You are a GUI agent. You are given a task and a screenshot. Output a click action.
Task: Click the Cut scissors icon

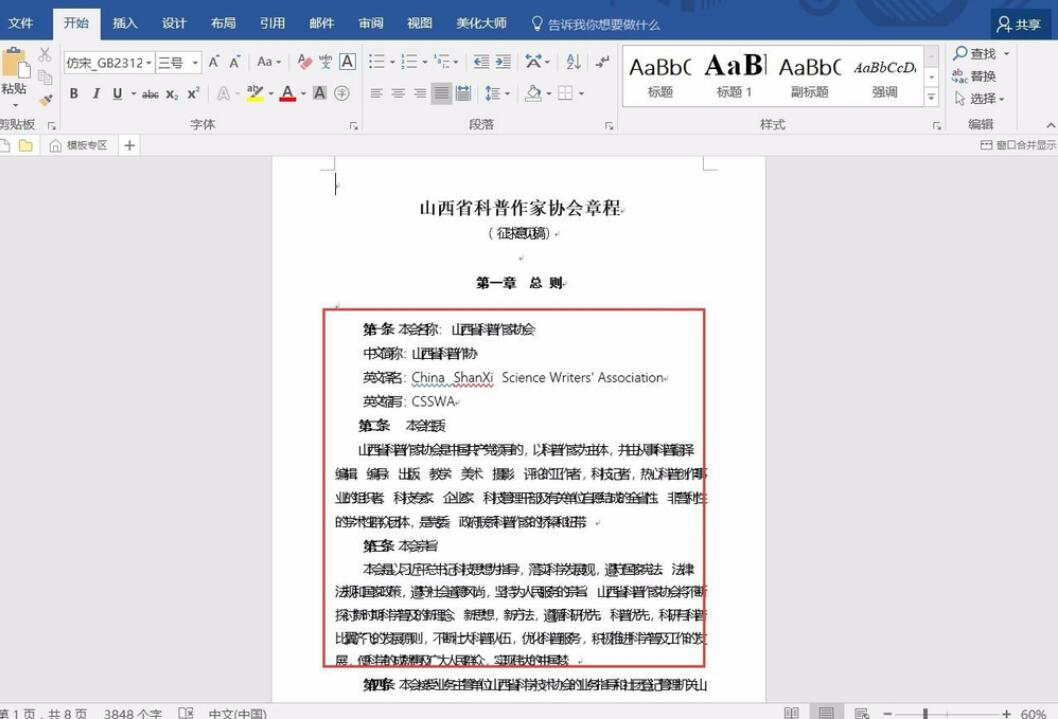click(x=45, y=54)
